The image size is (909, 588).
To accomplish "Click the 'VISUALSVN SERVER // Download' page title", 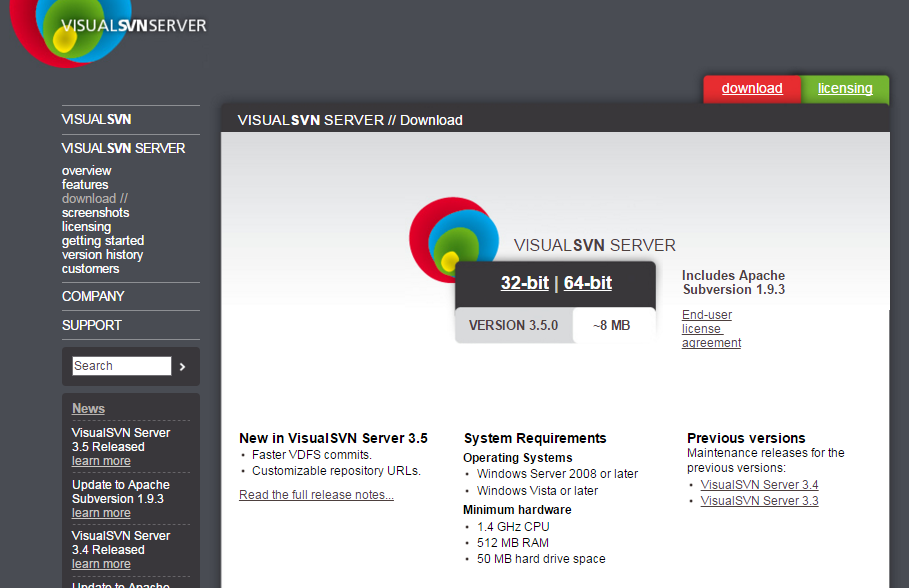I will click(350, 120).
